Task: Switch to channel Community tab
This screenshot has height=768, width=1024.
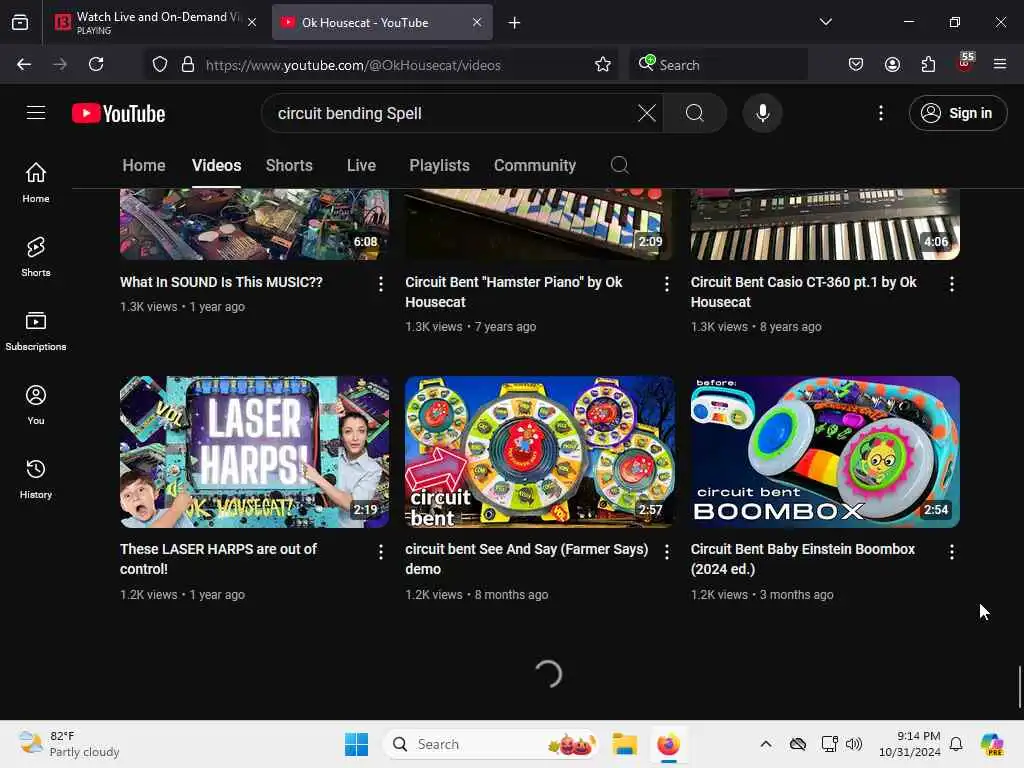Action: click(535, 165)
